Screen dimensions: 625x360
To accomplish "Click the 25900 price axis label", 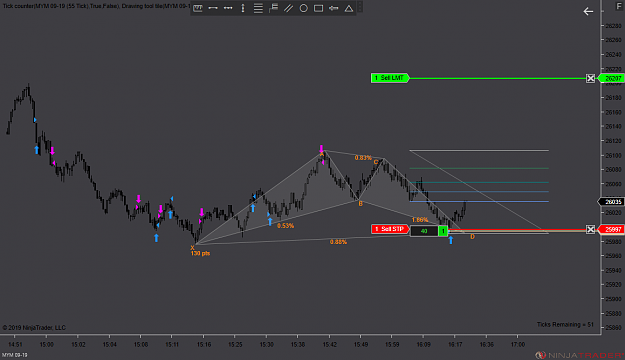I will tap(613, 299).
